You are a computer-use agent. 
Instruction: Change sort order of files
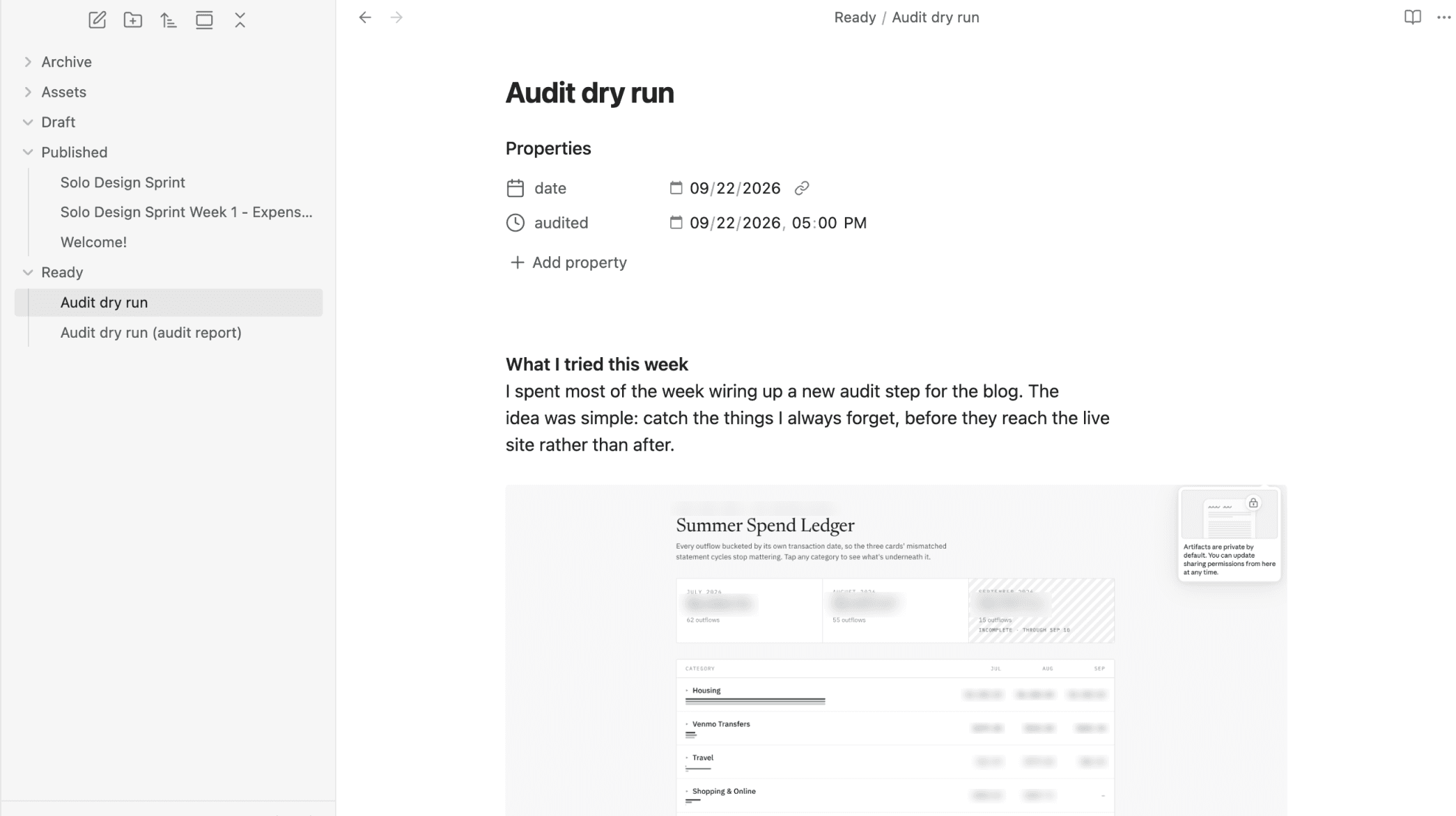169,19
